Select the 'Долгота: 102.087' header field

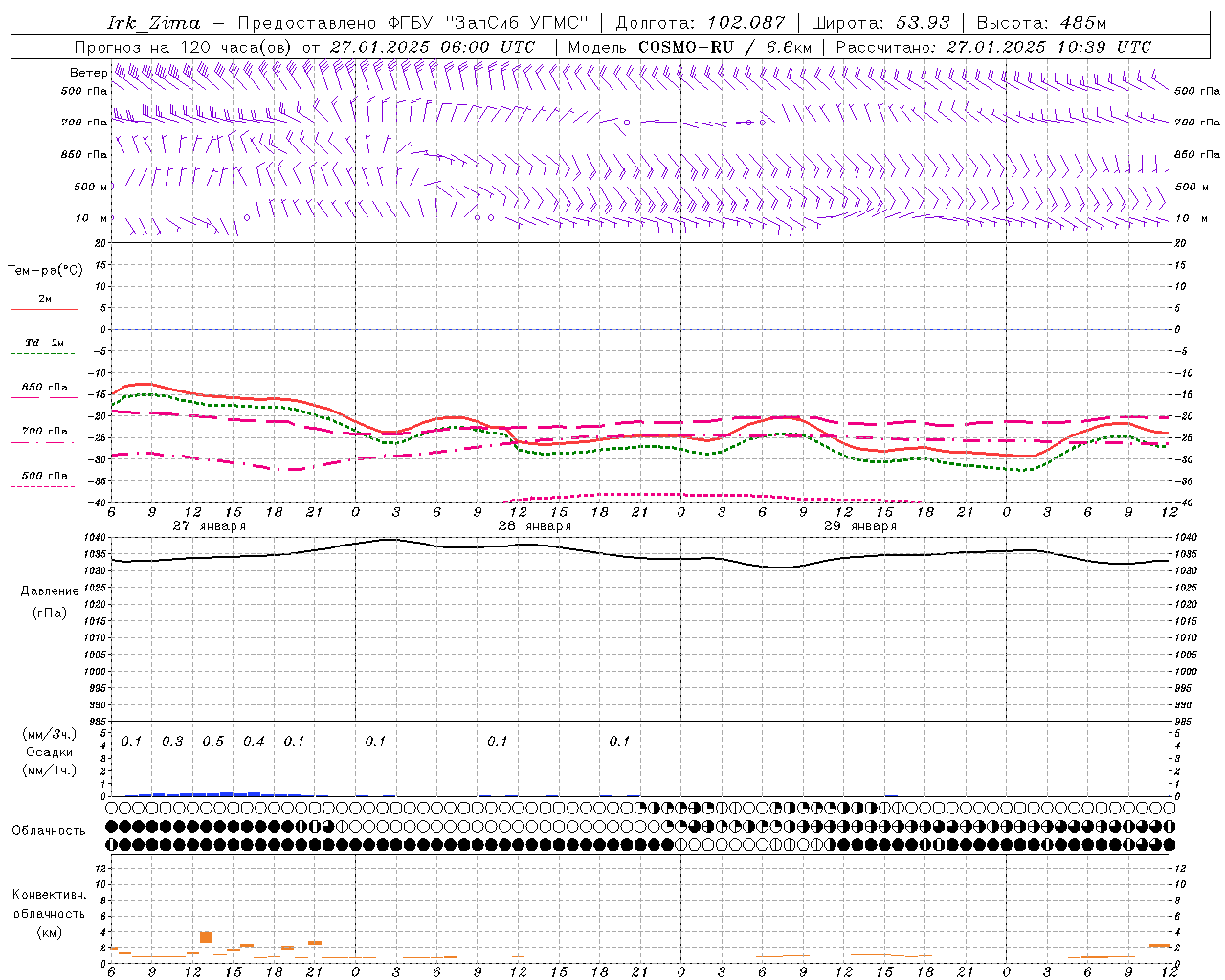[x=701, y=23]
